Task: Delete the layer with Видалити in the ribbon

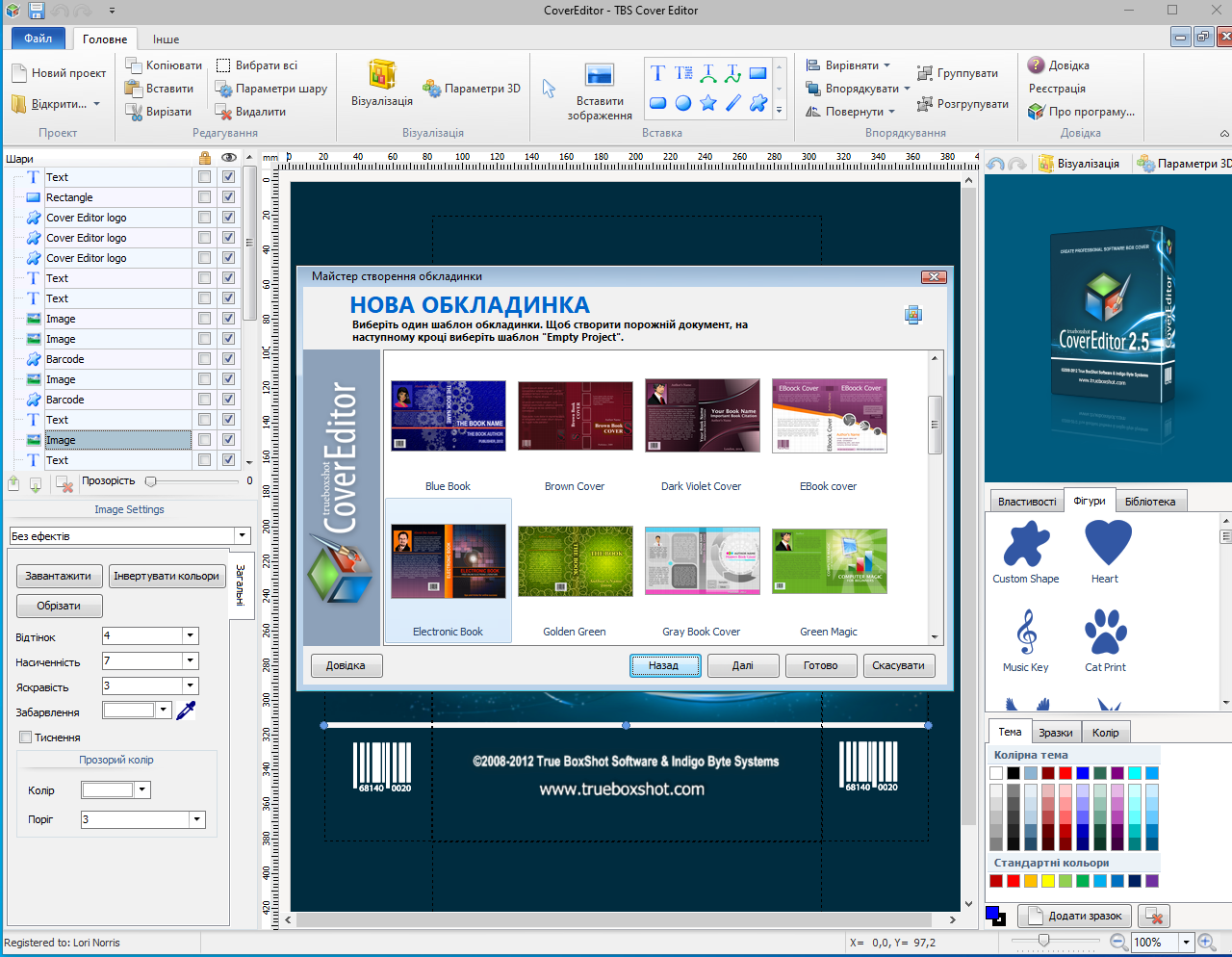Action: [250, 112]
